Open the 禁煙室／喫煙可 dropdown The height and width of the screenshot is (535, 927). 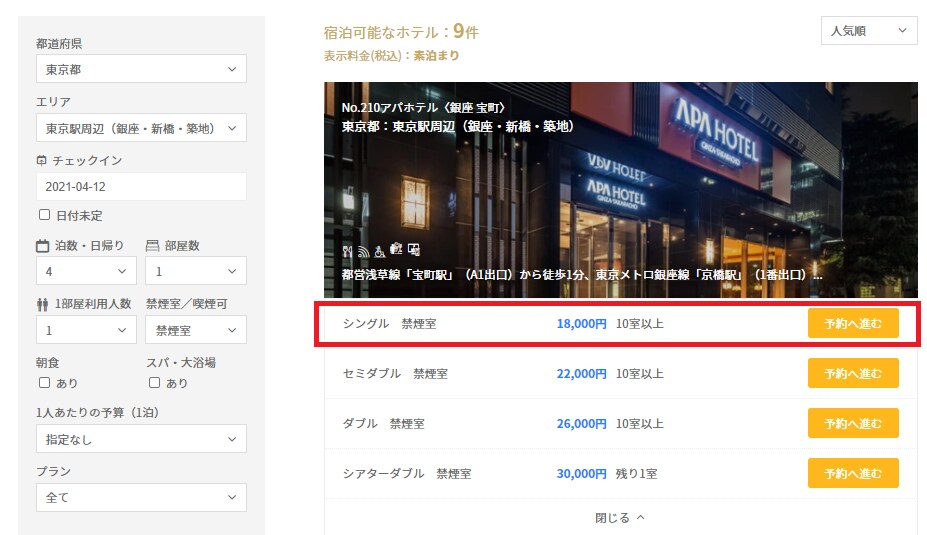coord(196,330)
